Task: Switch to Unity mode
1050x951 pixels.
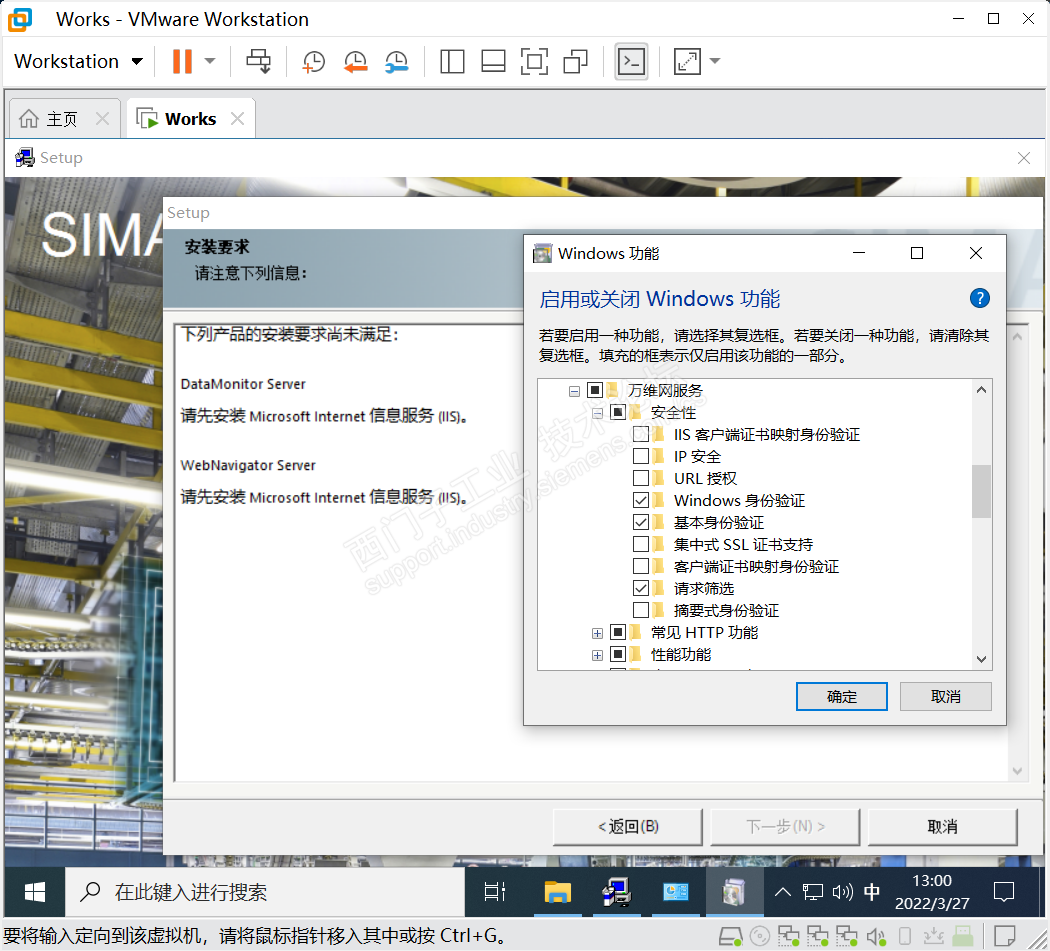Action: tap(576, 61)
